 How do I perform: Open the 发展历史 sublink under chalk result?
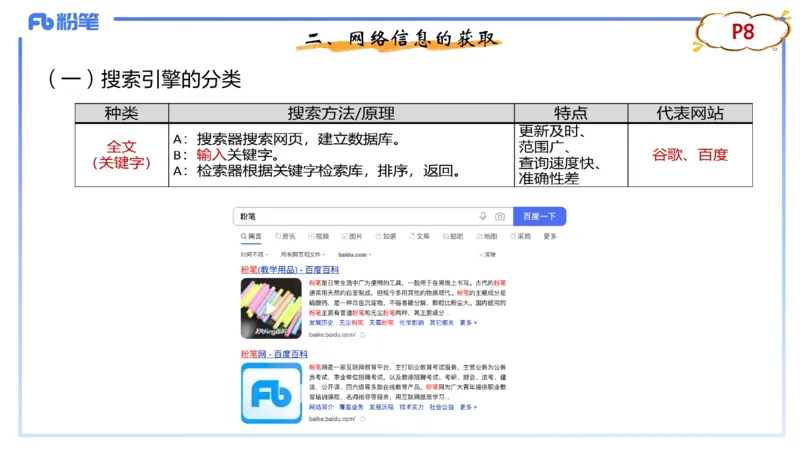tap(321, 323)
